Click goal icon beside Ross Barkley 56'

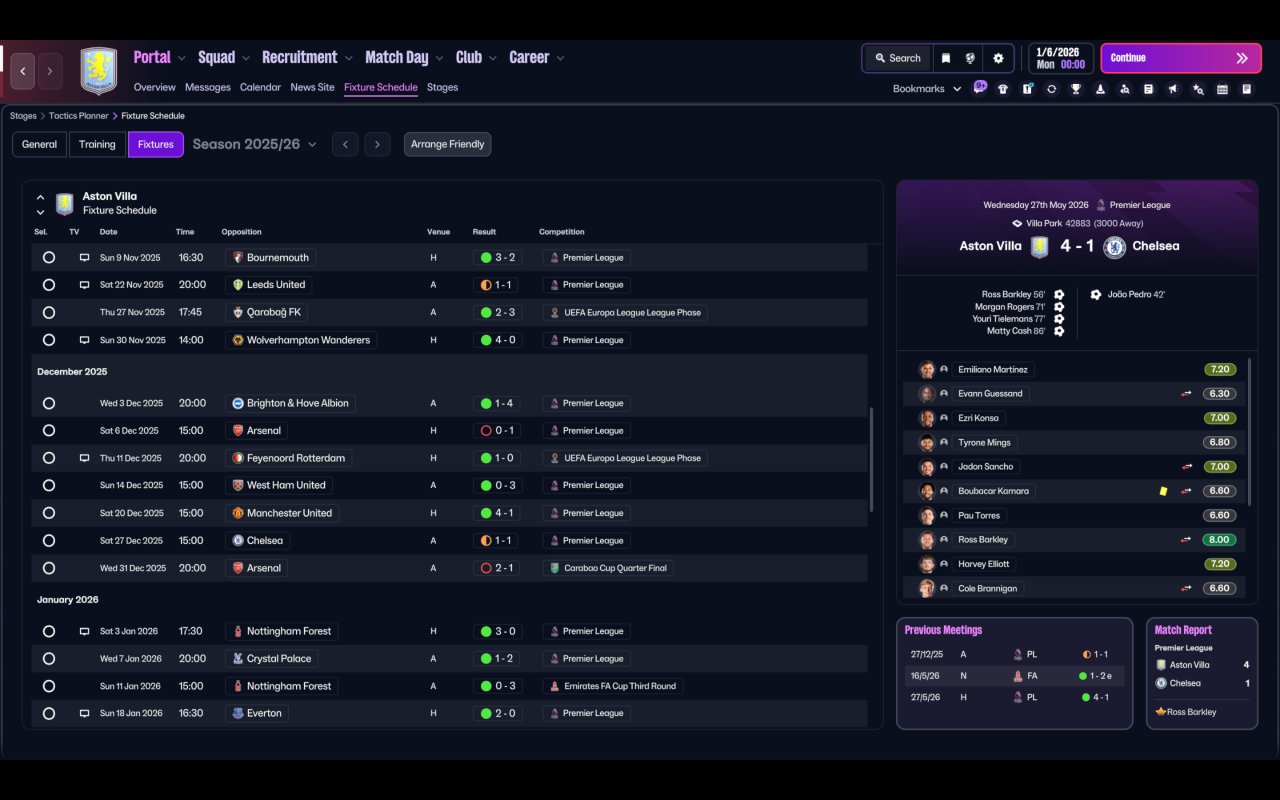click(1059, 295)
